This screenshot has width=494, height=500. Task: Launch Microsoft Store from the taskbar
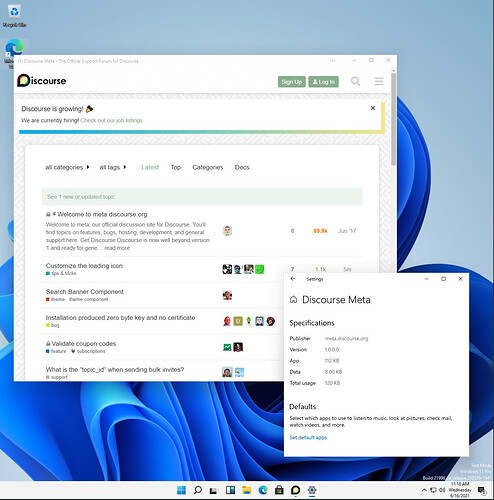[279, 490]
